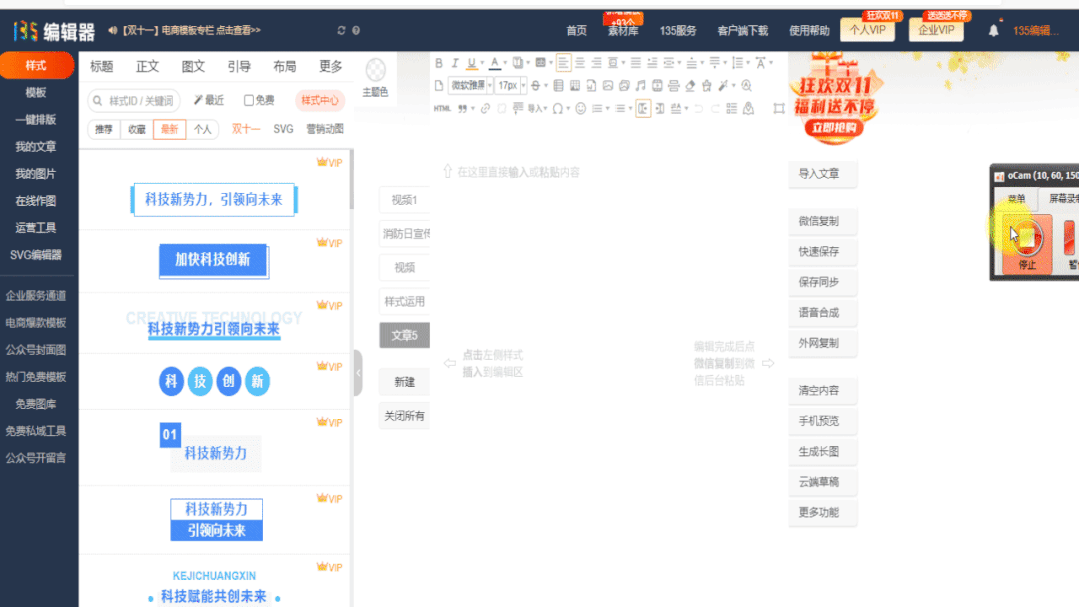Screen dimensions: 1079x607
Task: Insert a hyperlink with the chain icon
Action: 485,109
